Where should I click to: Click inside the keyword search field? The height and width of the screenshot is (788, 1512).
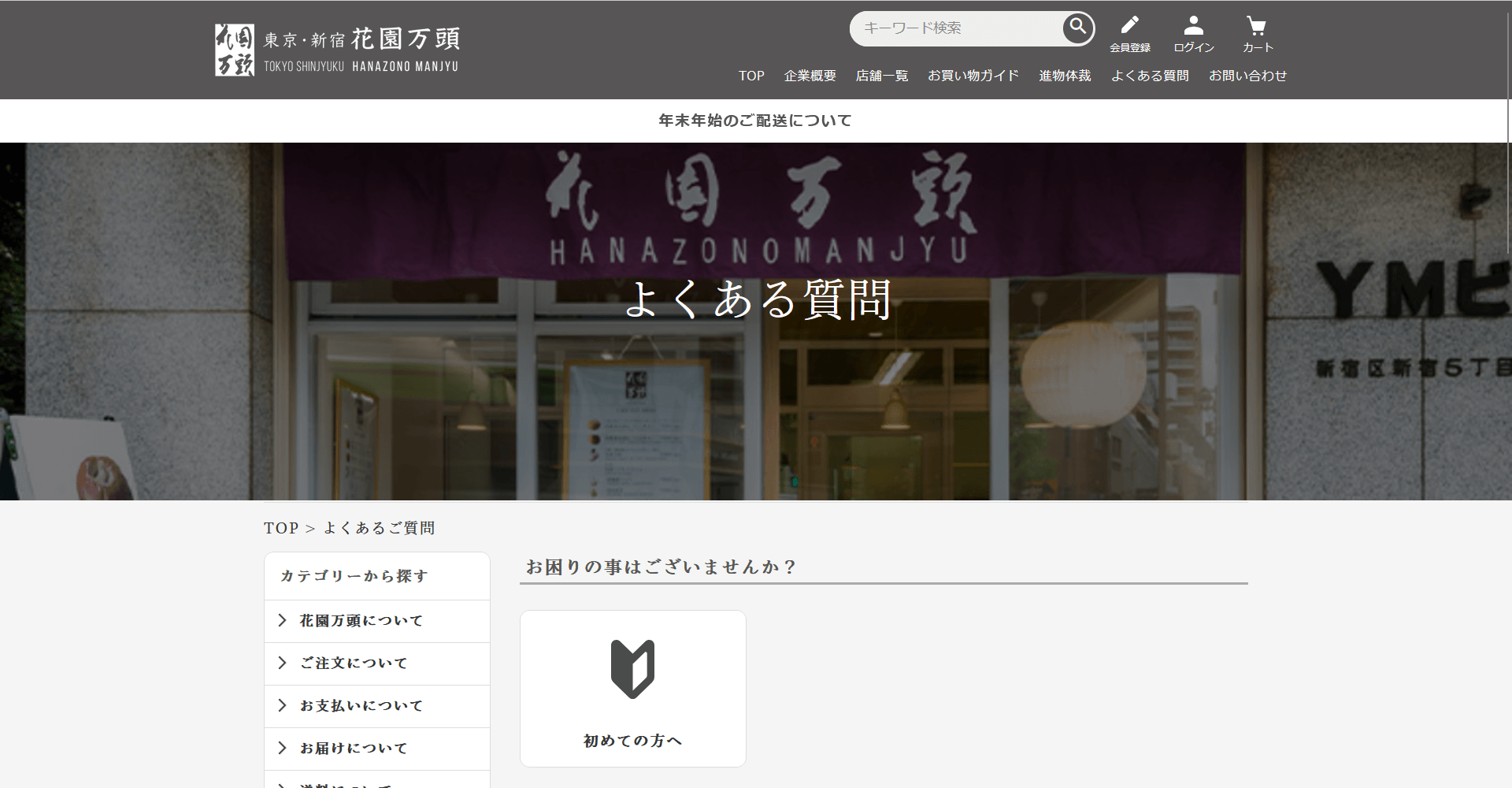tap(961, 28)
